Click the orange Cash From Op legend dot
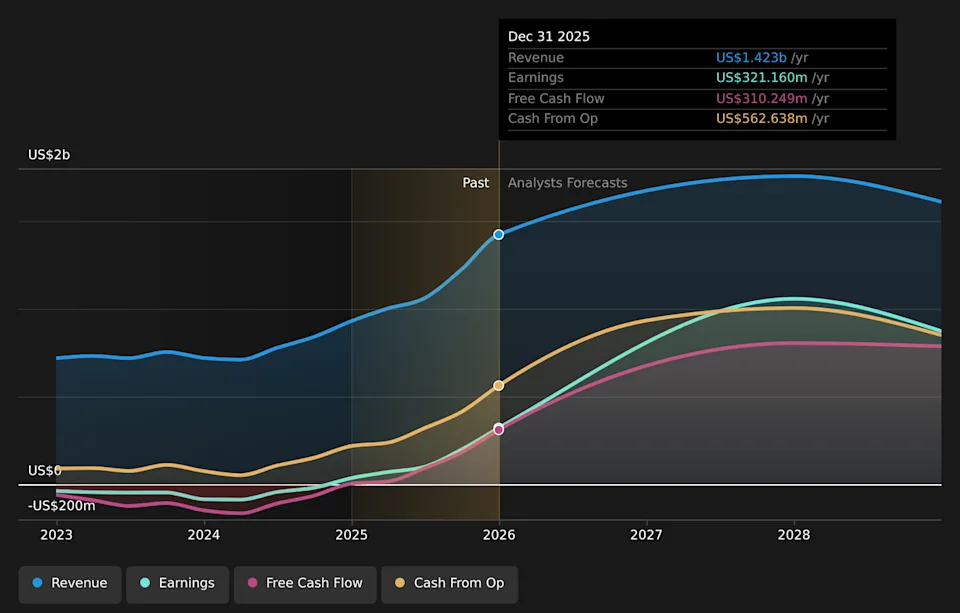Image resolution: width=960 pixels, height=613 pixels. pyautogui.click(x=400, y=583)
